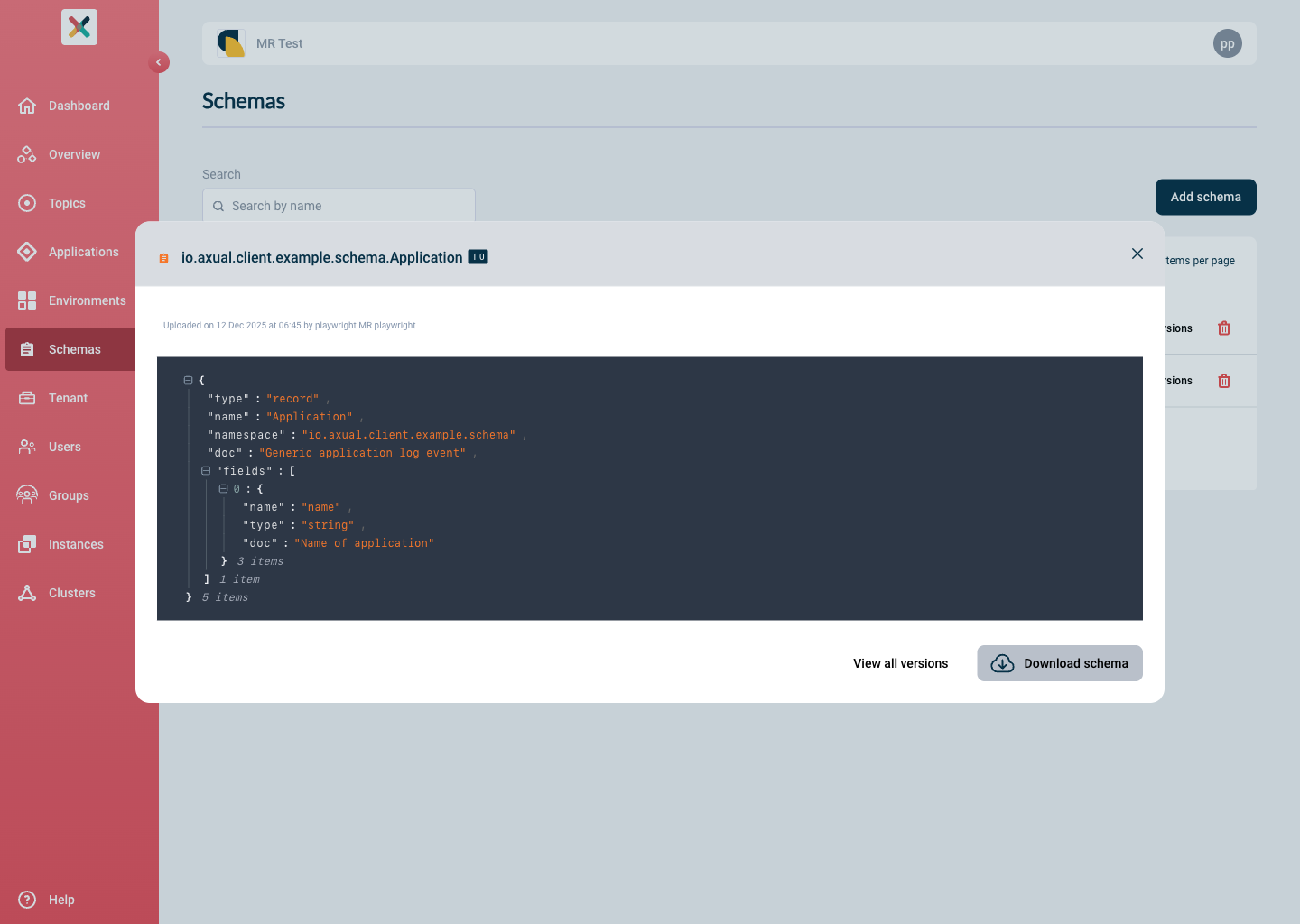Open the Help section
Screen dimensions: 1300x924
(x=61, y=900)
